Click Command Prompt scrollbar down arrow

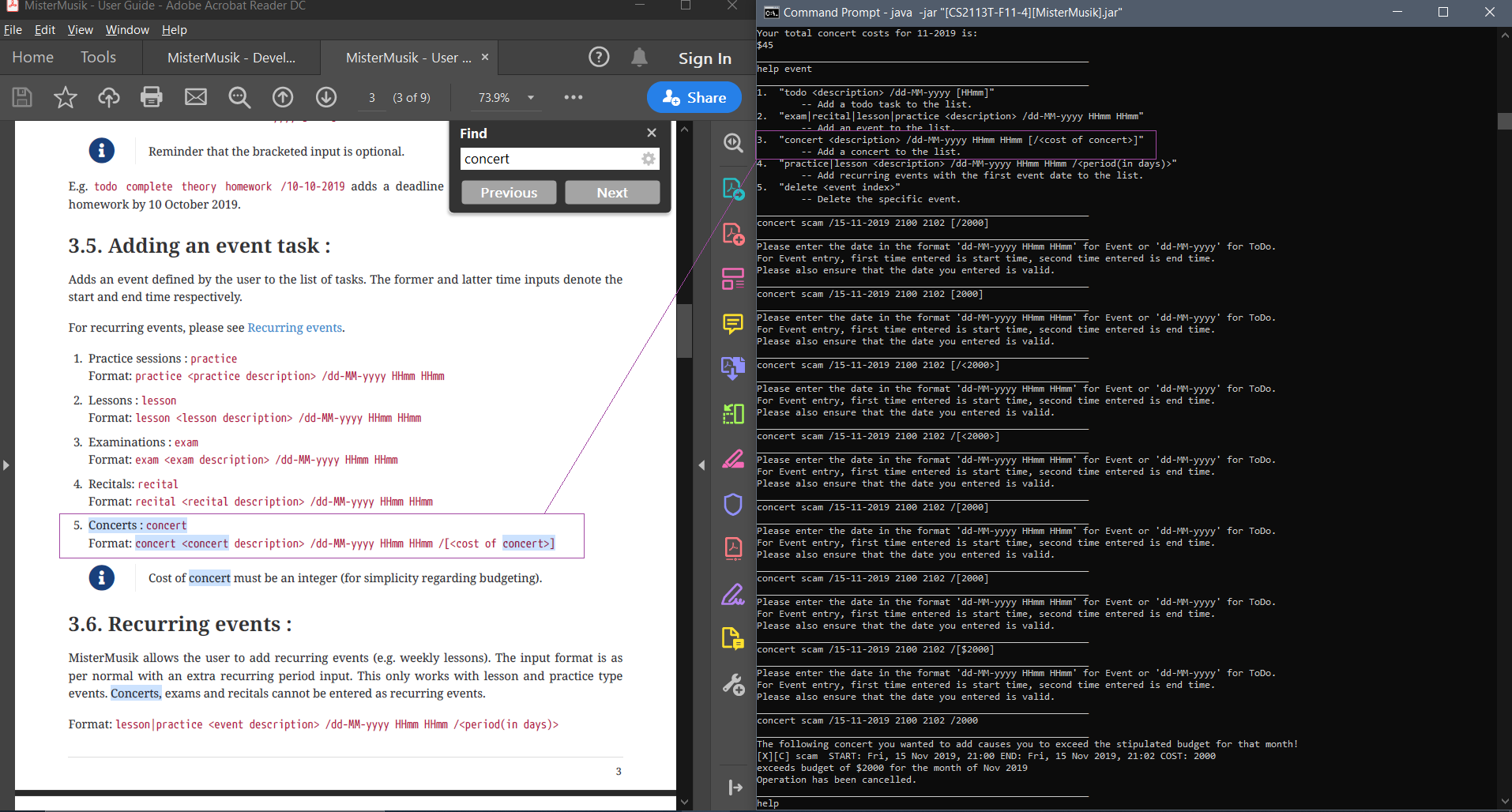tap(1504, 801)
